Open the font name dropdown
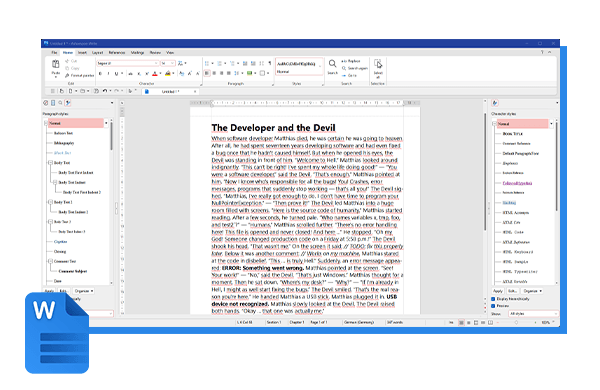Screen dimensions: 600x390 click(156, 63)
